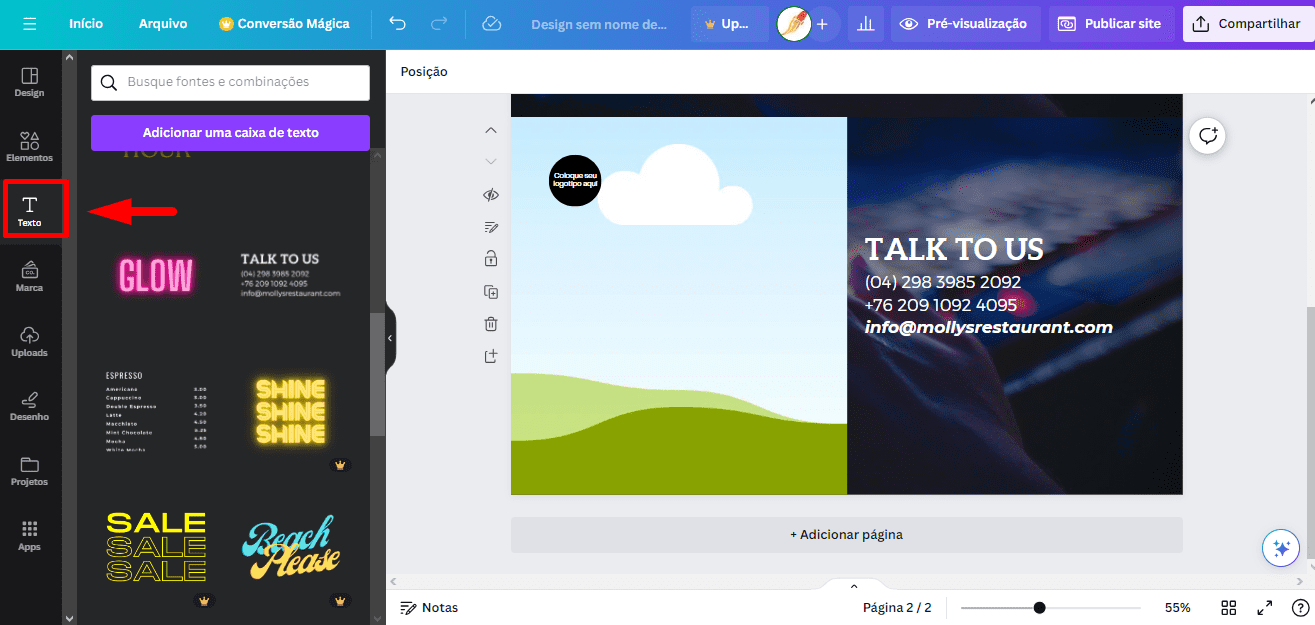Click the design title field
This screenshot has height=625, width=1315.
coord(599,24)
